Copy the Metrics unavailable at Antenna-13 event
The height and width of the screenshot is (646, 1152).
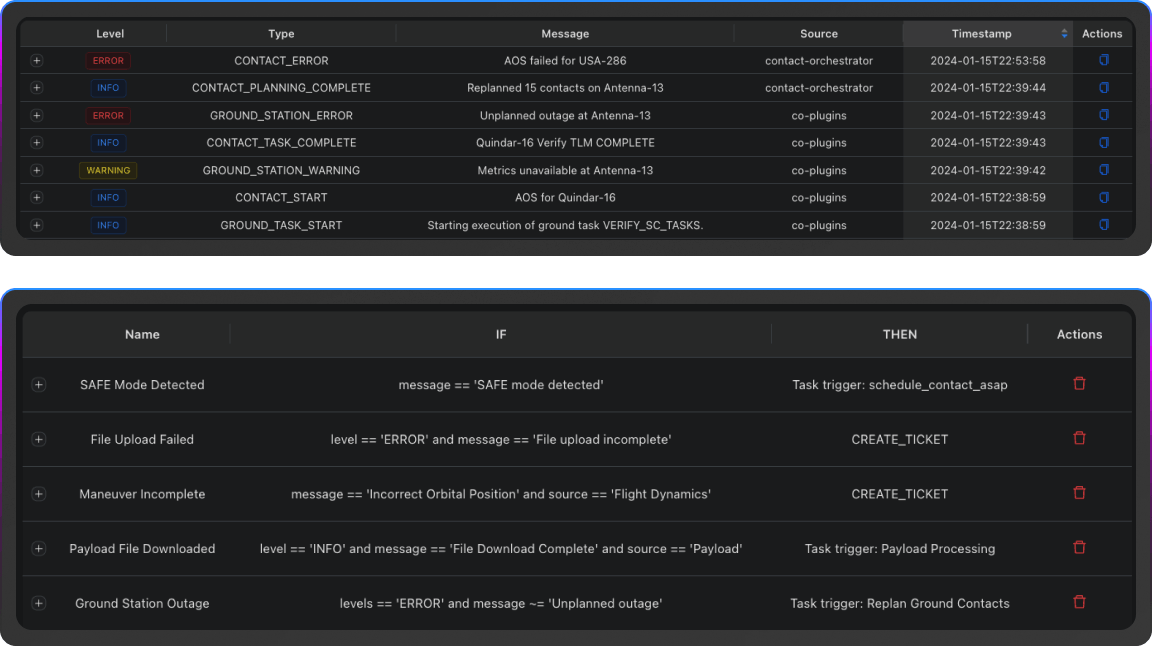pos(1104,170)
